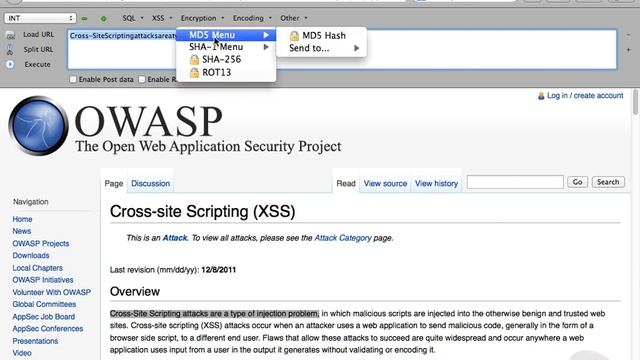Screen dimensions: 640x360
Task: Open the View source tab
Action: [385, 184]
